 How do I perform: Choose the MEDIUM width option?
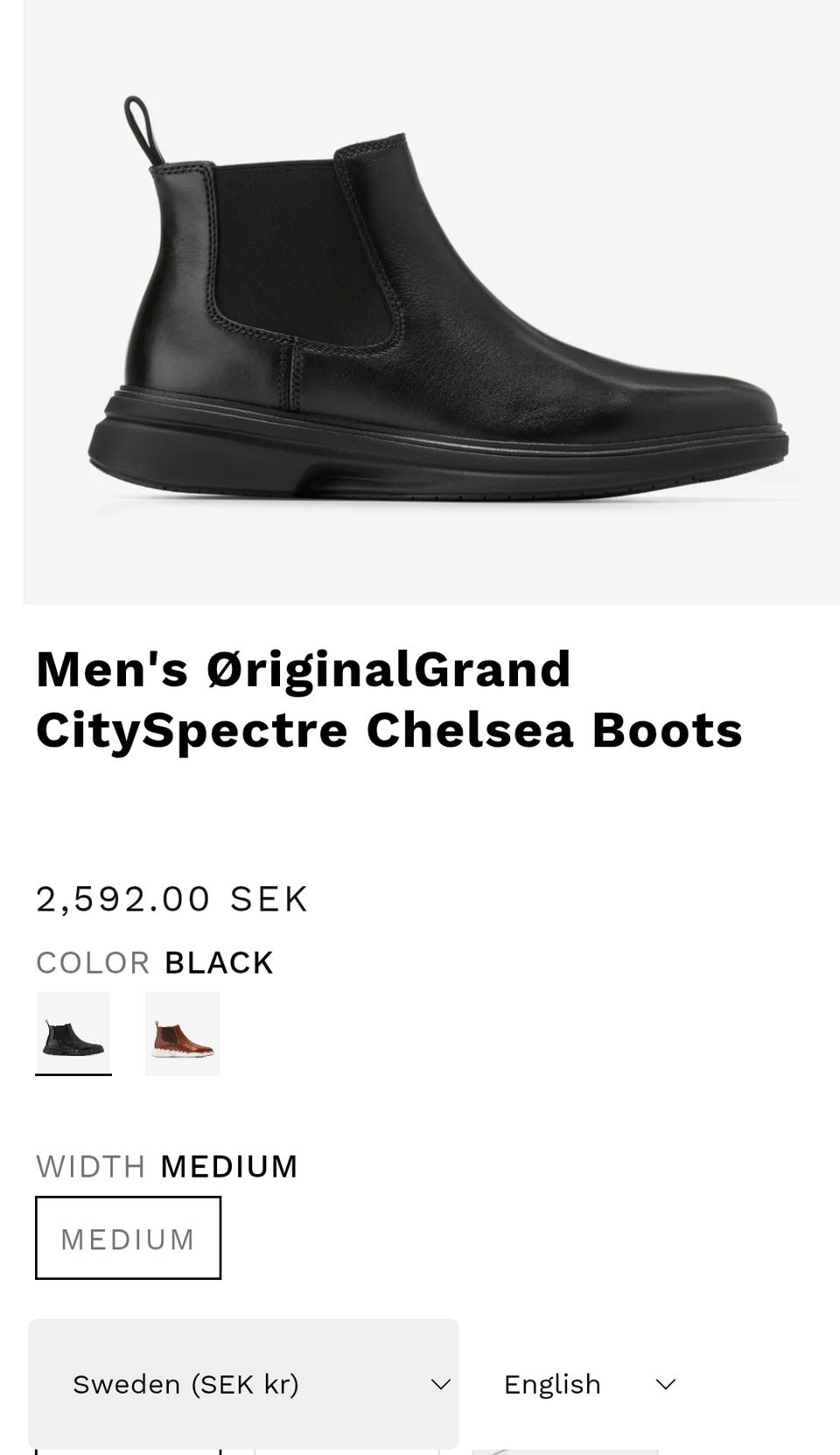[x=128, y=1238]
